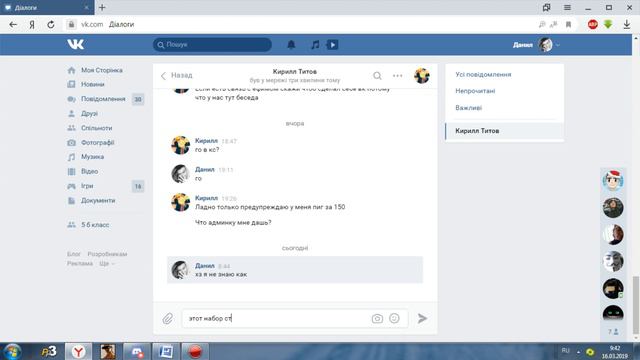The height and width of the screenshot is (360, 640).
Task: Click the green download extension arrow
Action: pos(608,24)
